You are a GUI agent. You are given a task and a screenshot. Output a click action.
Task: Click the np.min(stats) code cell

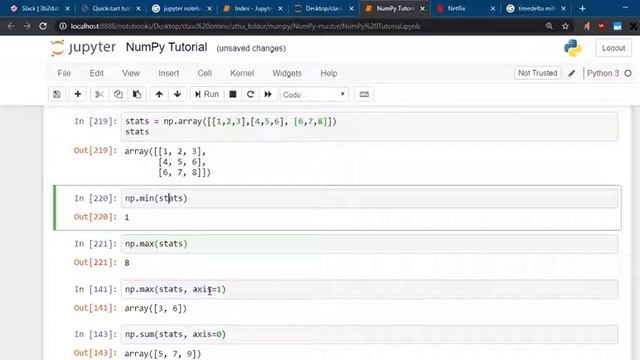tap(369, 198)
